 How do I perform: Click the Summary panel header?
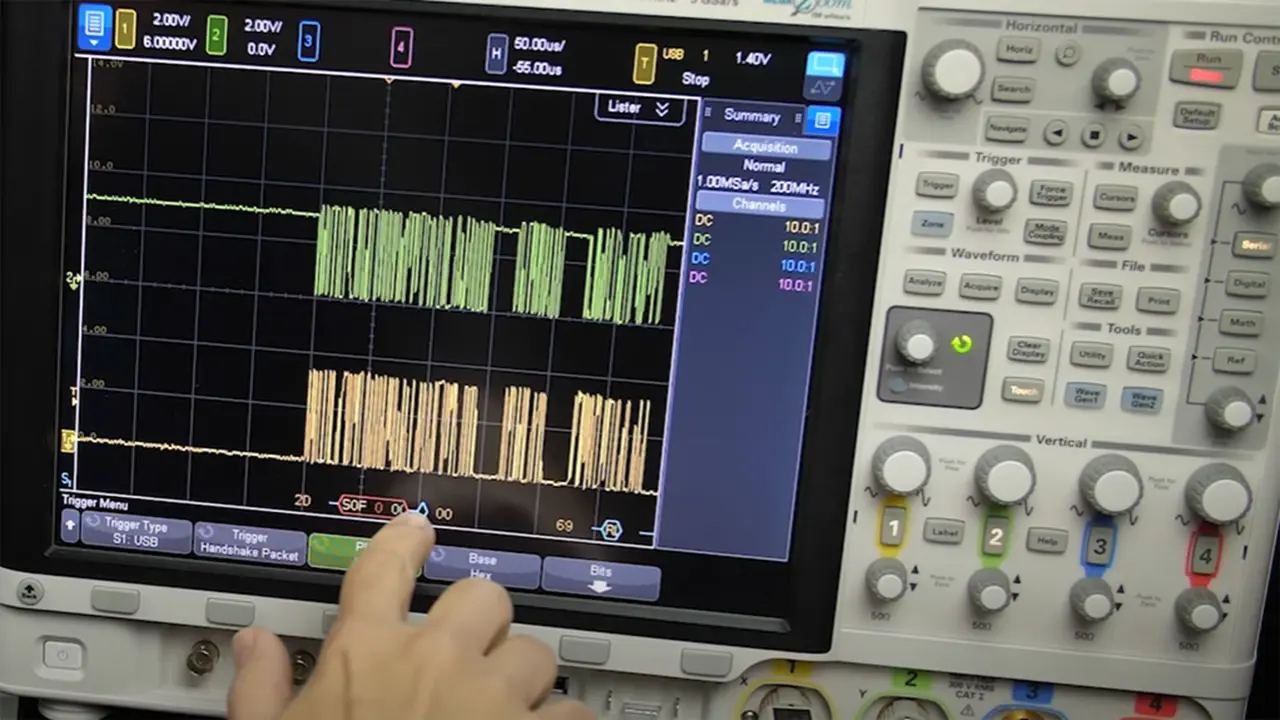point(752,116)
